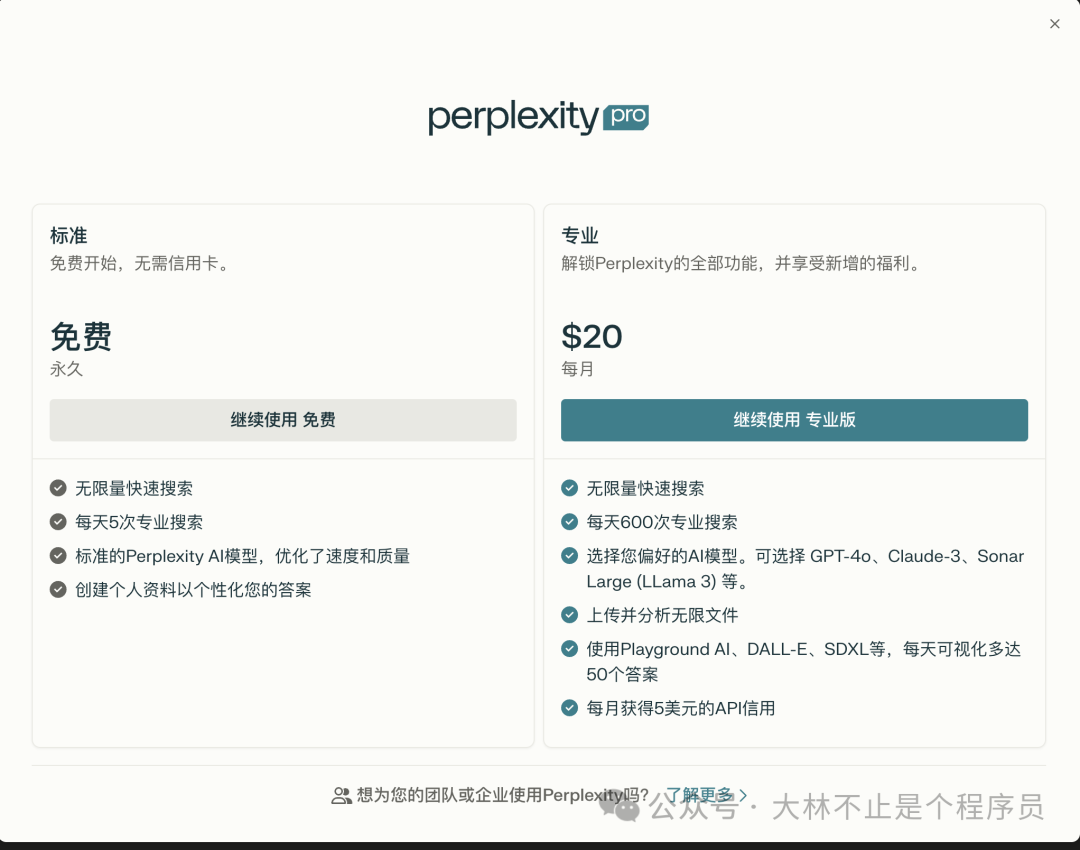Screen dimensions: 1080x850
Task: Click 标准的Perplexity AI模型 feature text
Action: 242,556
